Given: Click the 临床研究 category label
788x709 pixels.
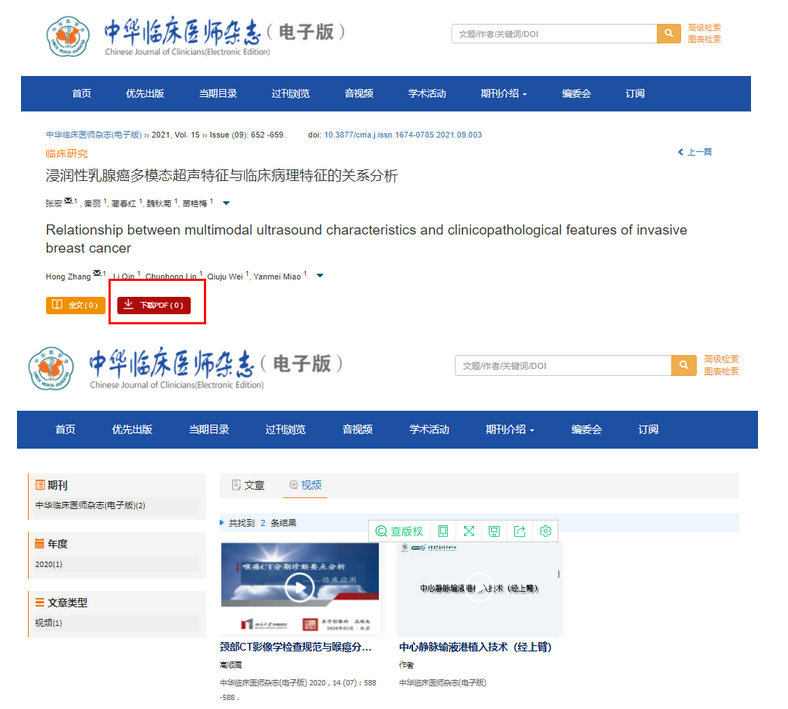Looking at the screenshot, I should pos(66,153).
